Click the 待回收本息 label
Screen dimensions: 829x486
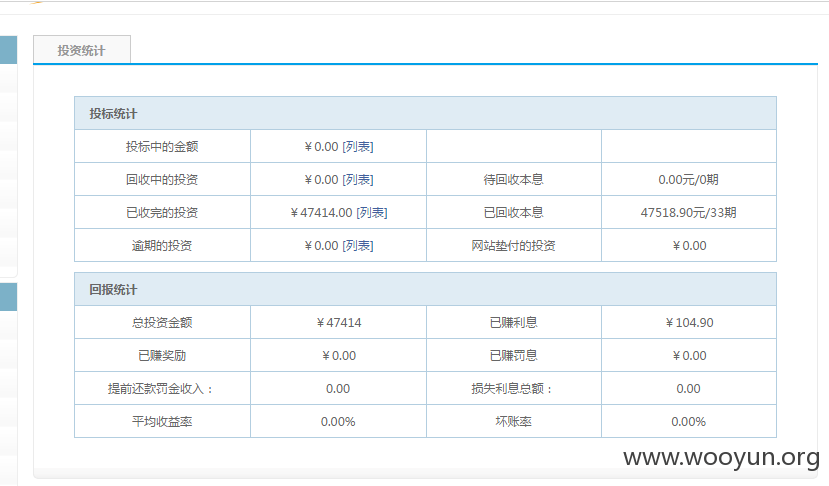tap(513, 180)
